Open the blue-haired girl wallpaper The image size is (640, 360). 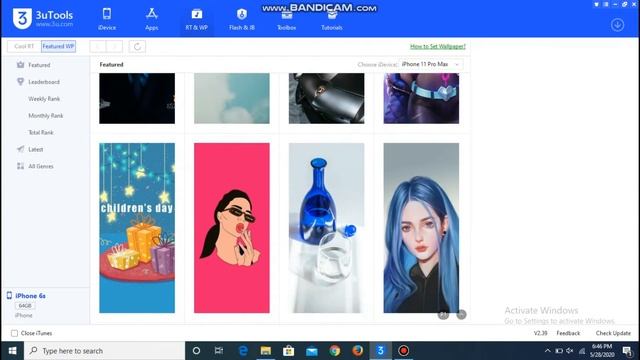pos(421,228)
